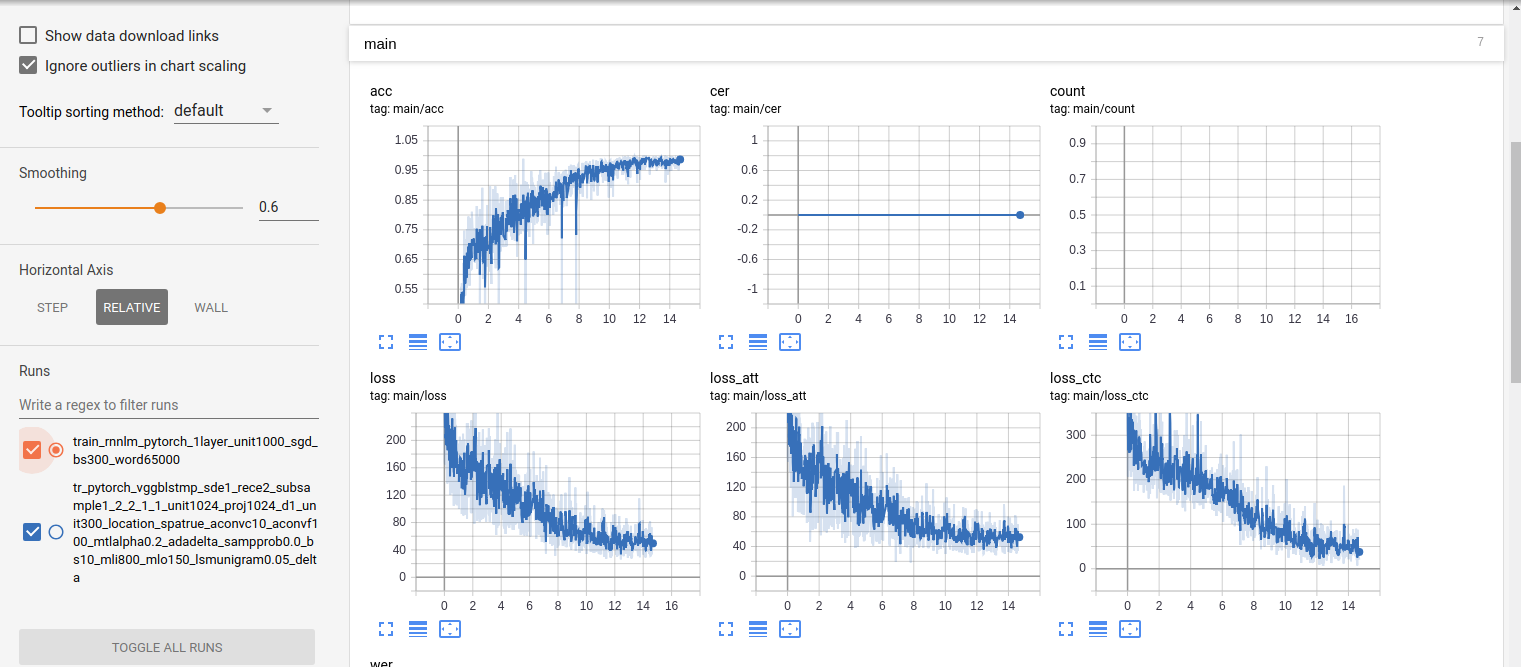The height and width of the screenshot is (667, 1521).
Task: Expand the acc chart to fullscreen
Action: click(386, 342)
